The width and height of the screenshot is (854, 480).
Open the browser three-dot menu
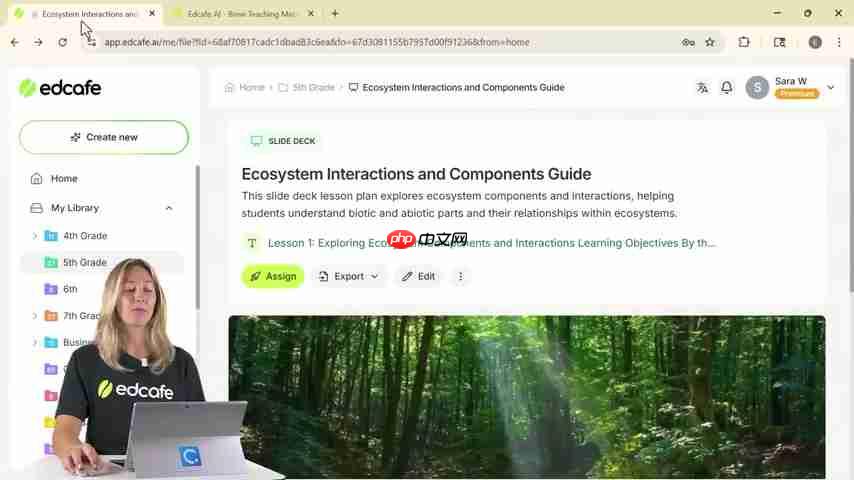point(839,42)
